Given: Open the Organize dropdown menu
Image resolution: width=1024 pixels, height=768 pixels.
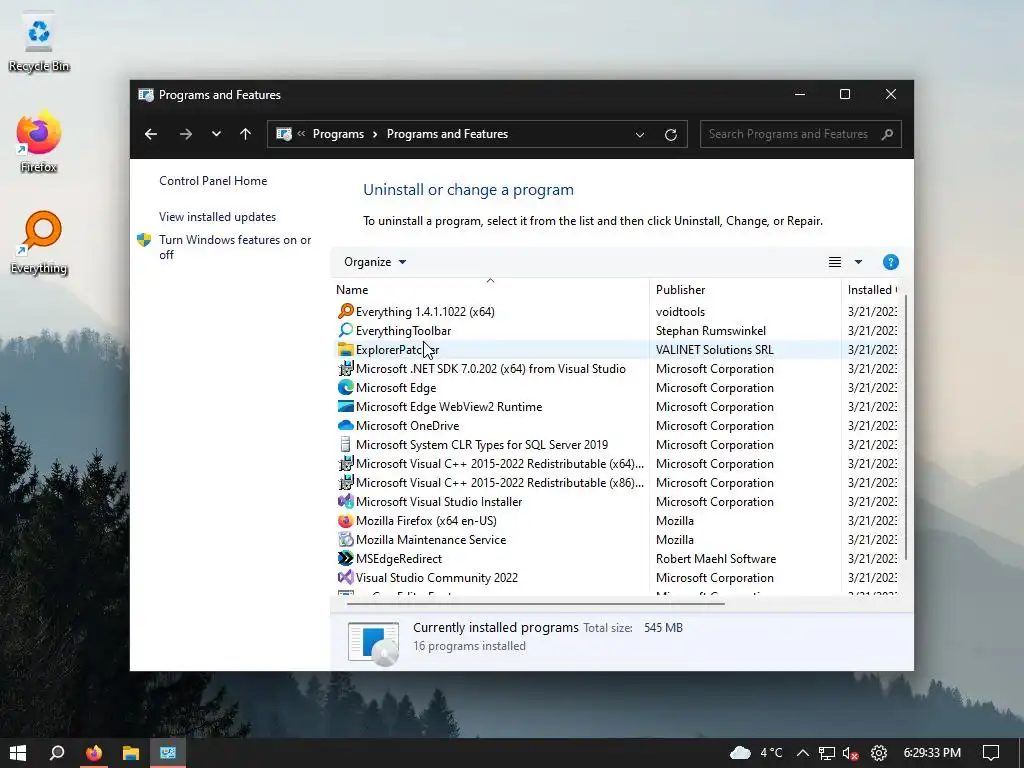Looking at the screenshot, I should tap(375, 262).
